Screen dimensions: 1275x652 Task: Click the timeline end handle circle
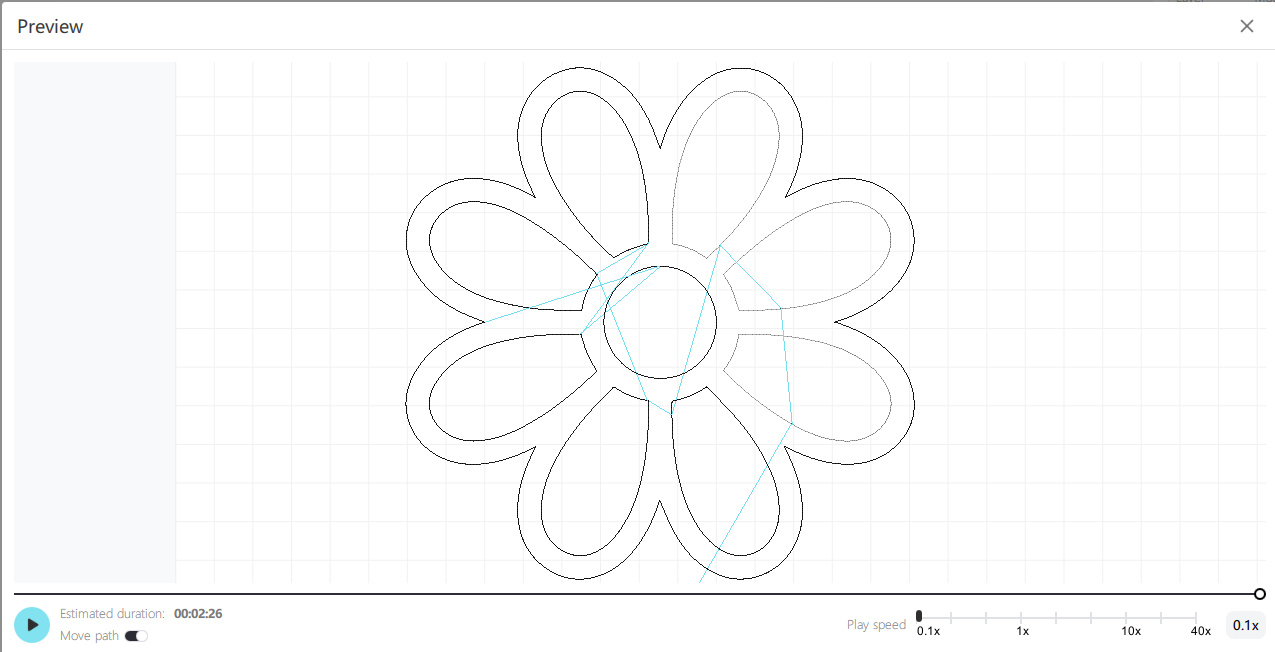click(1259, 594)
